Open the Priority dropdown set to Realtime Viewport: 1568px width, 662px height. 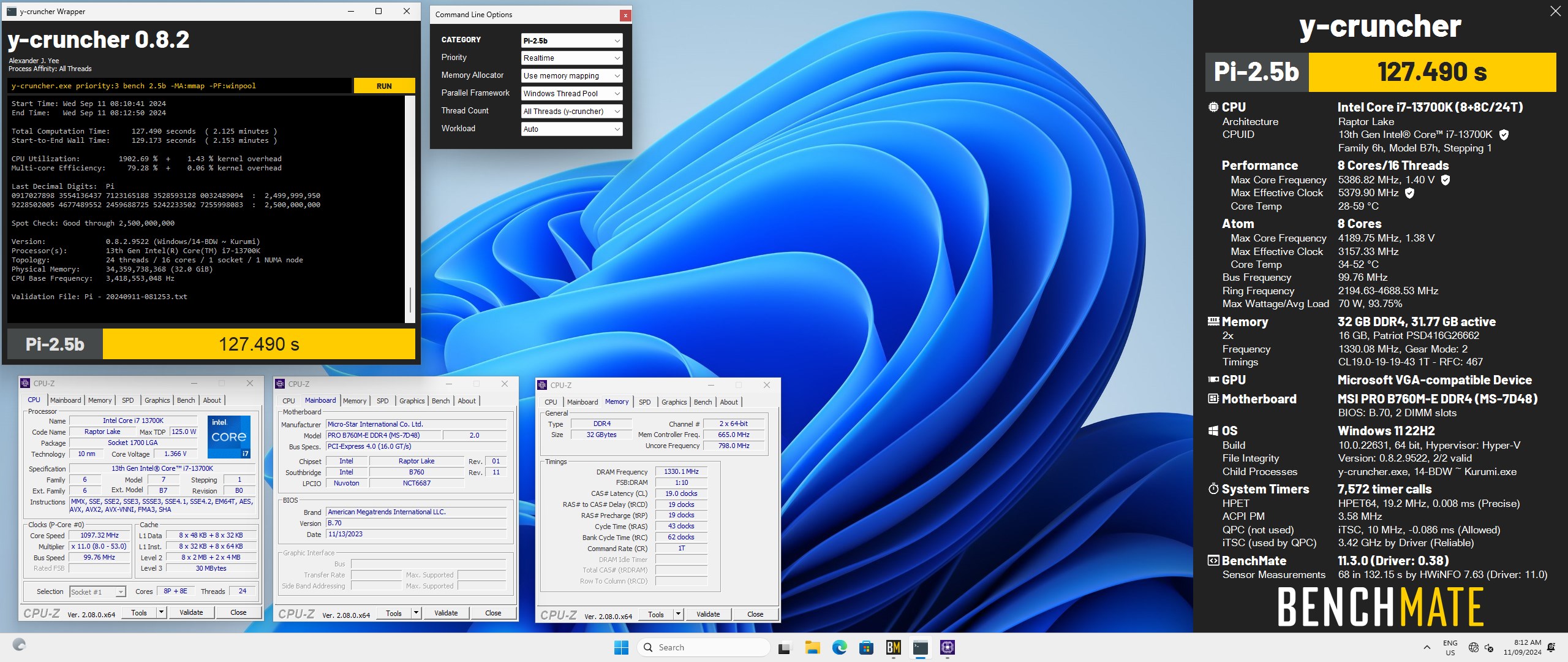point(571,58)
